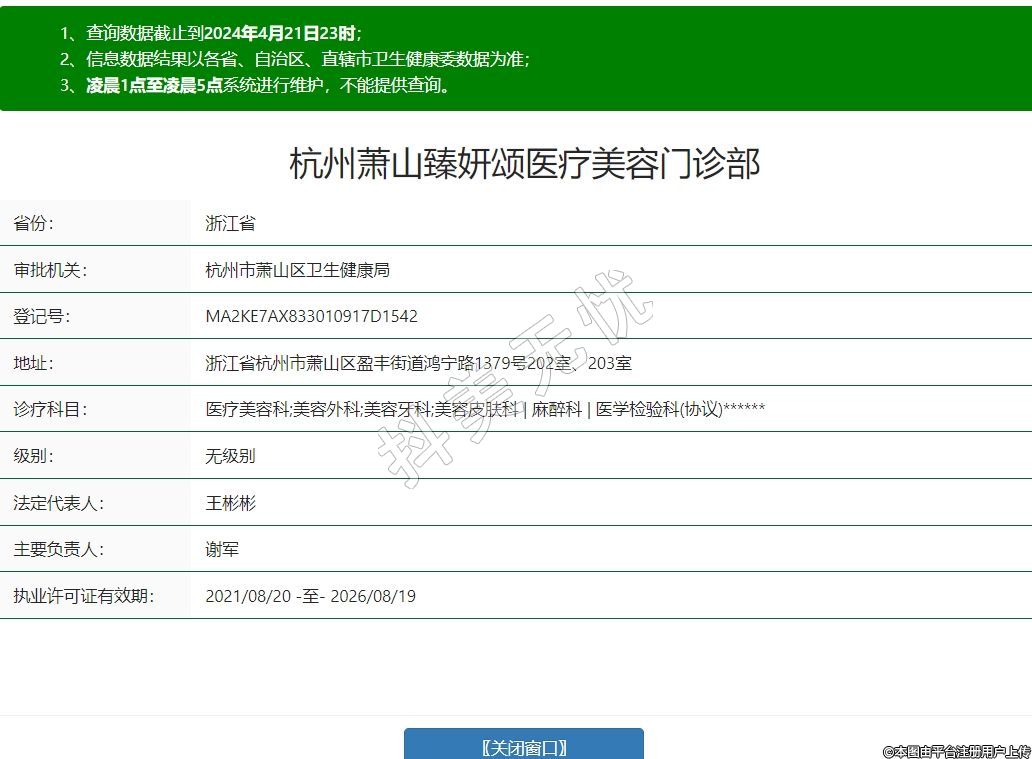Click the clinic name heading 杭州萧山臻妍颂医疗美容门诊部
1032x759 pixels.
(x=524, y=163)
